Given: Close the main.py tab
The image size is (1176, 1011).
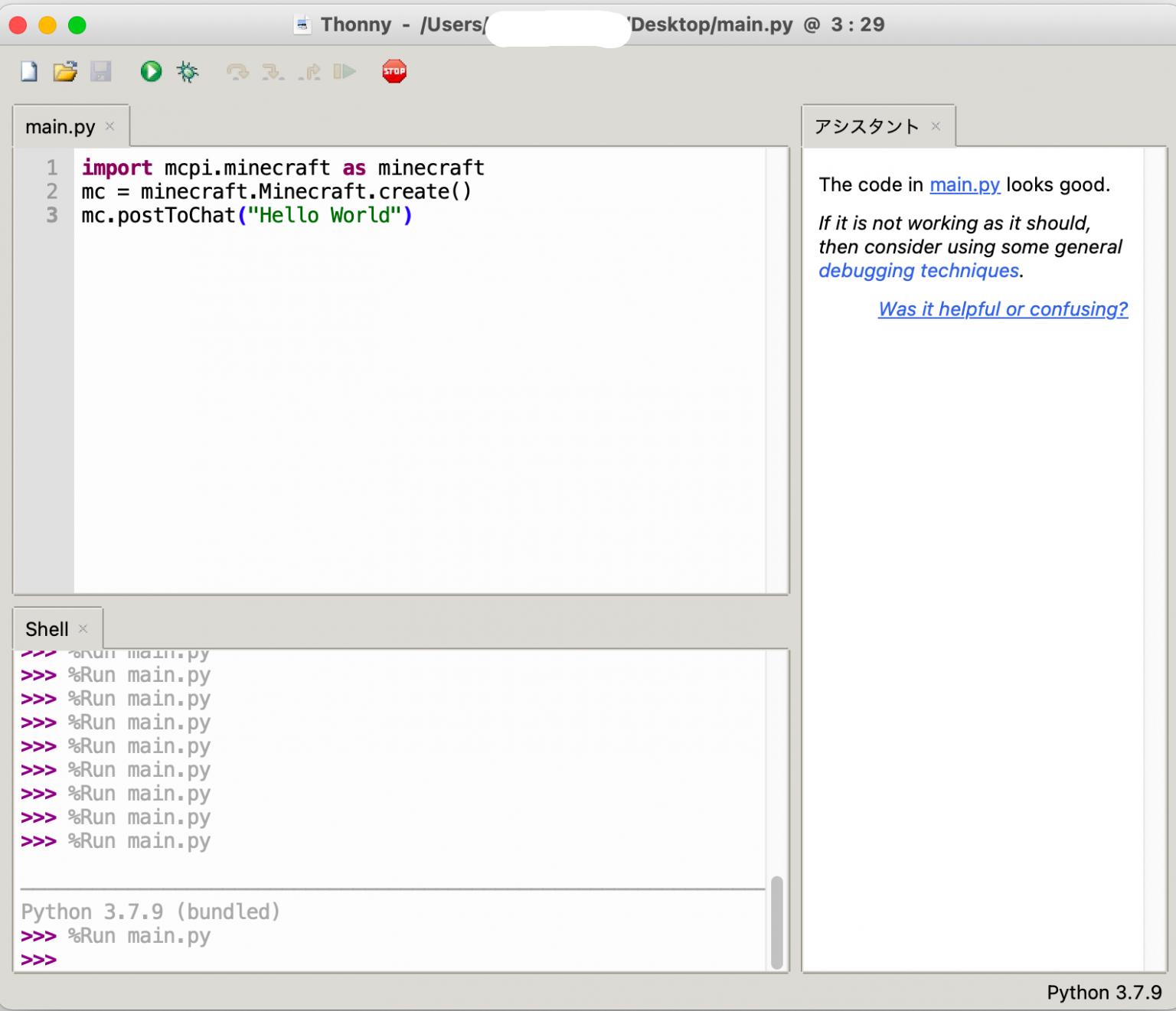Looking at the screenshot, I should pos(110,126).
